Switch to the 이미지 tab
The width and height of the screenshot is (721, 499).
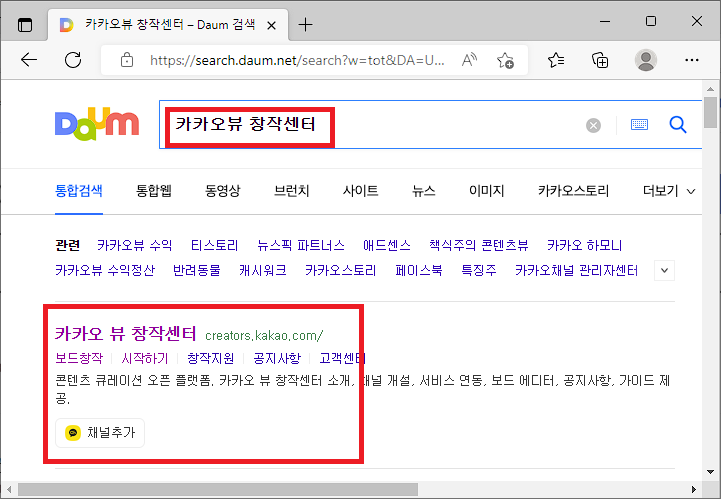tap(486, 190)
